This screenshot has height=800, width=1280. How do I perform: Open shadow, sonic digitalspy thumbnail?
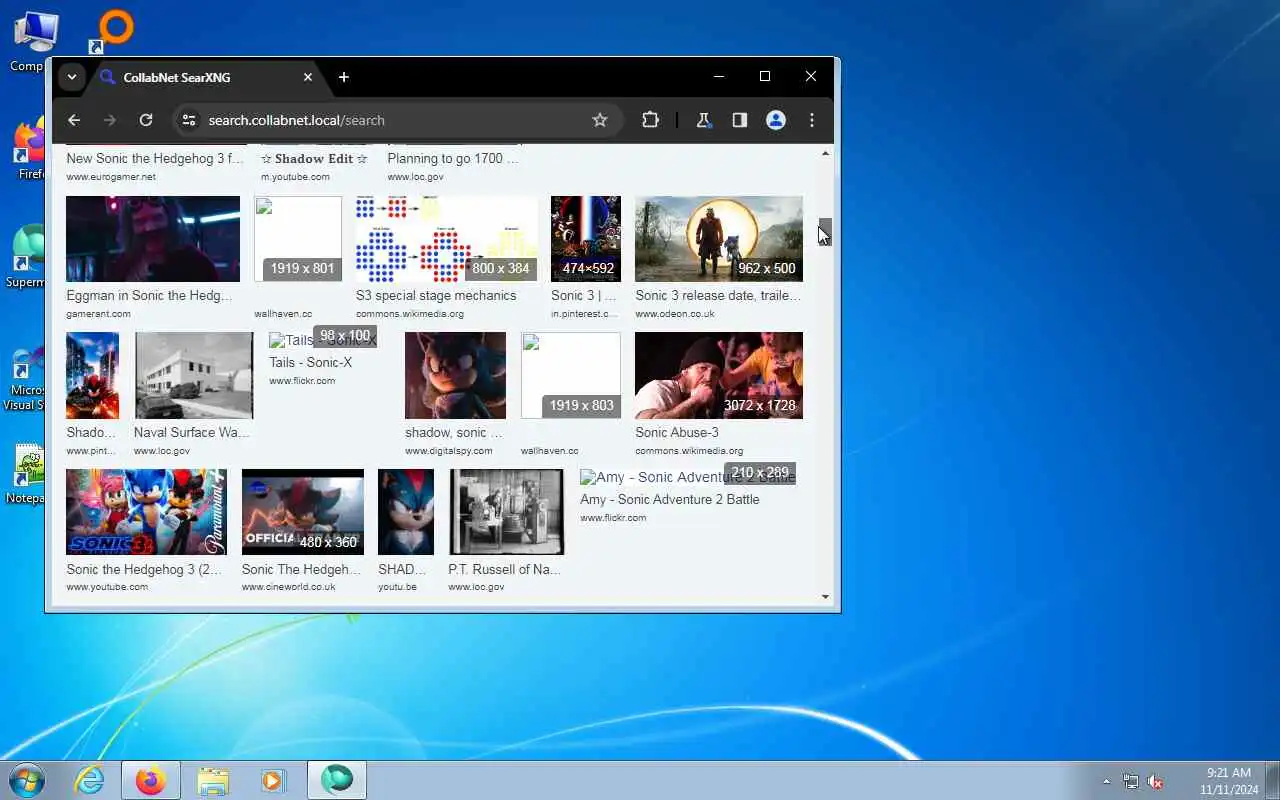[455, 375]
